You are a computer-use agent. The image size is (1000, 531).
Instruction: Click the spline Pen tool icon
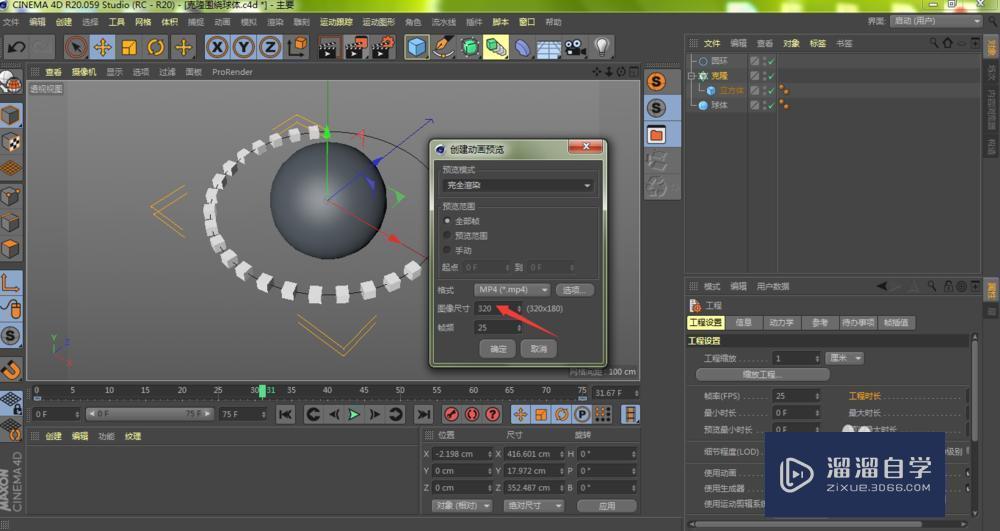(443, 47)
